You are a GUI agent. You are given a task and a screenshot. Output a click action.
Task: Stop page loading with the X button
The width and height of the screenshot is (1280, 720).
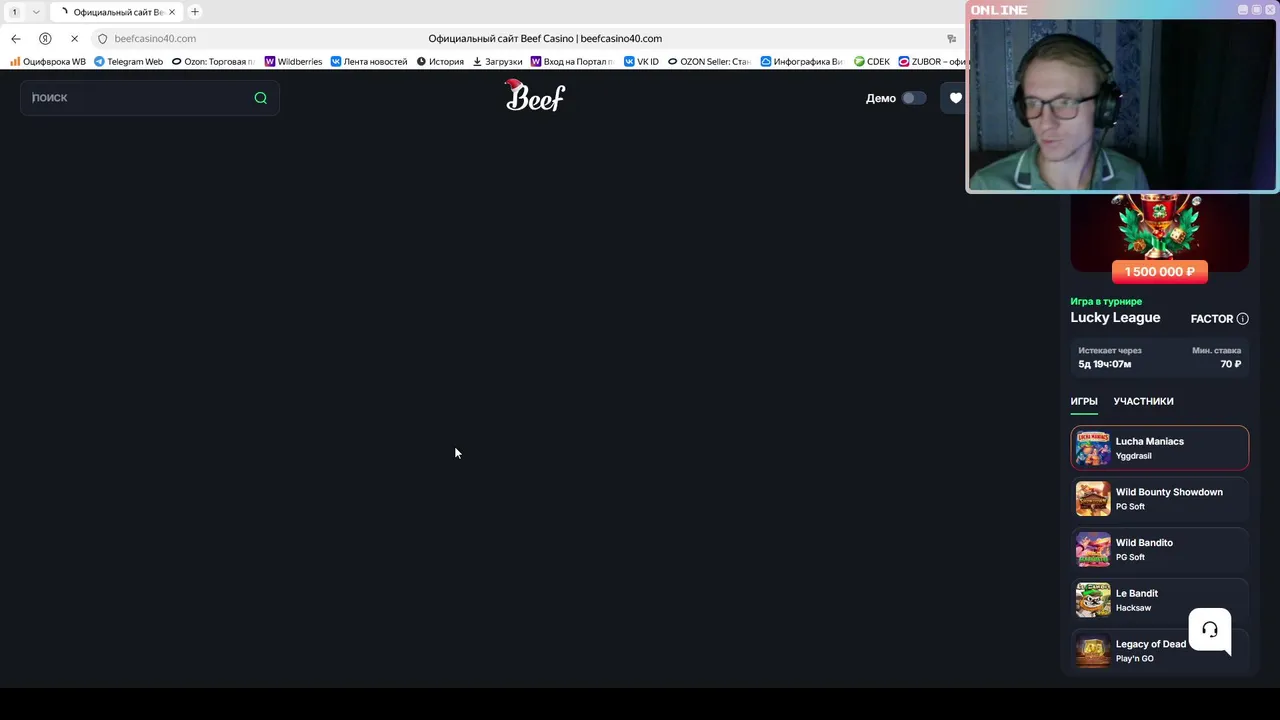pos(74,38)
